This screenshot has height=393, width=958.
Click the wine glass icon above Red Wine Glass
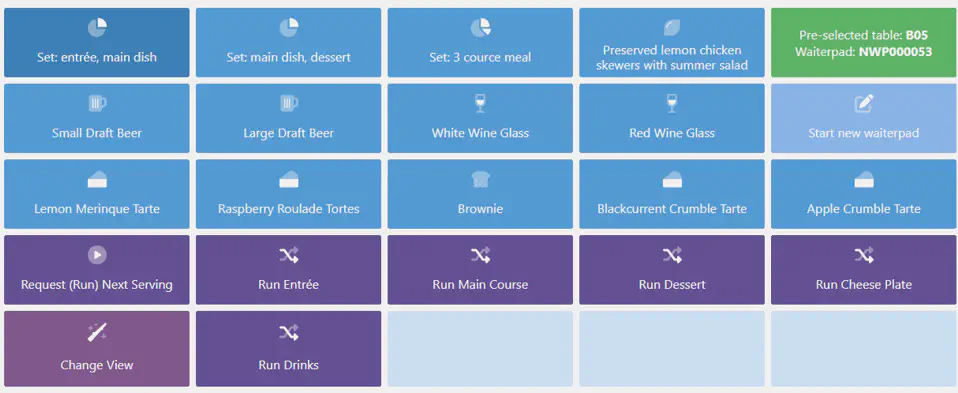pyautogui.click(x=672, y=103)
